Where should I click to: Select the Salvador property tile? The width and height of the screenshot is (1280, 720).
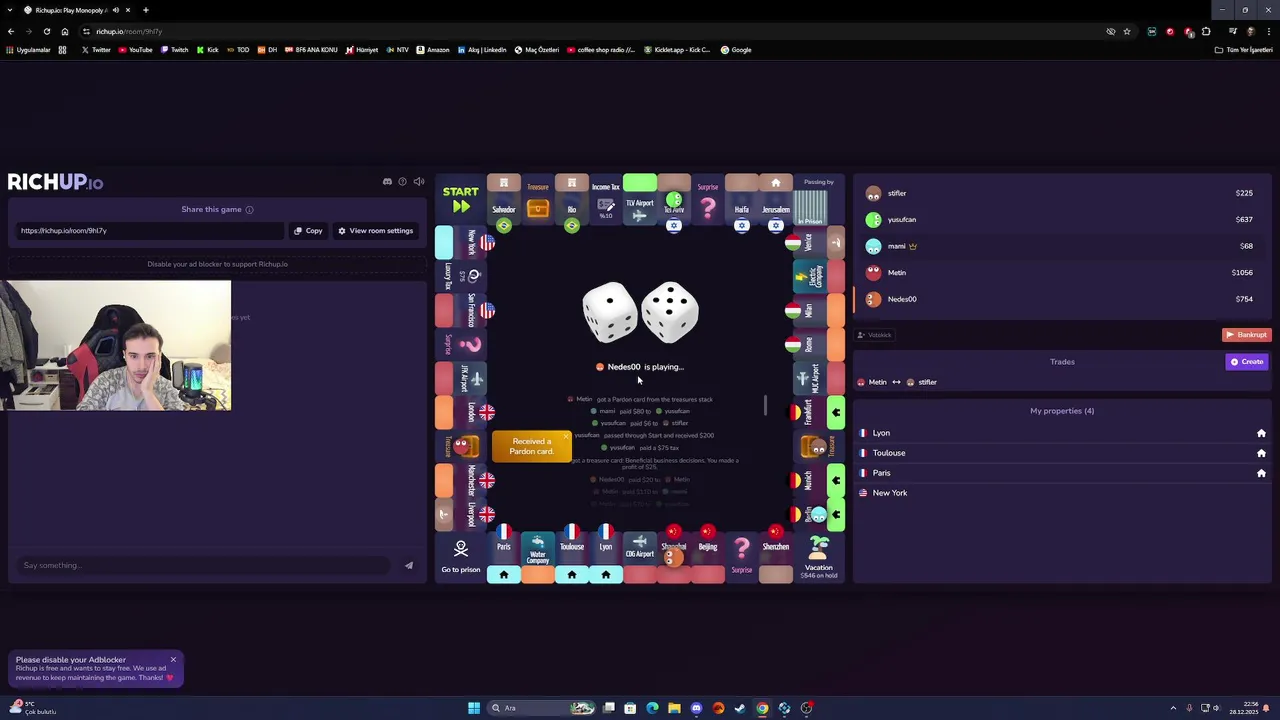[504, 201]
